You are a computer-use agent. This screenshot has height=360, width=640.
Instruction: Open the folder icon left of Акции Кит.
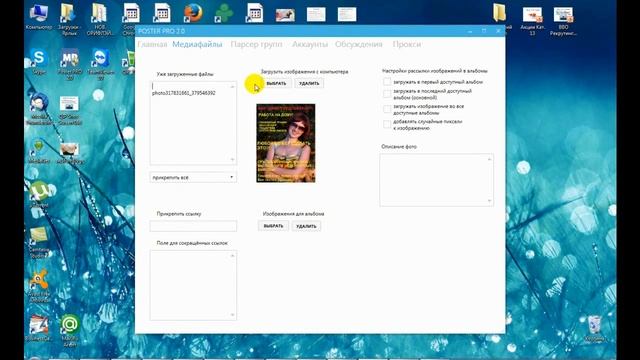[x=500, y=13]
